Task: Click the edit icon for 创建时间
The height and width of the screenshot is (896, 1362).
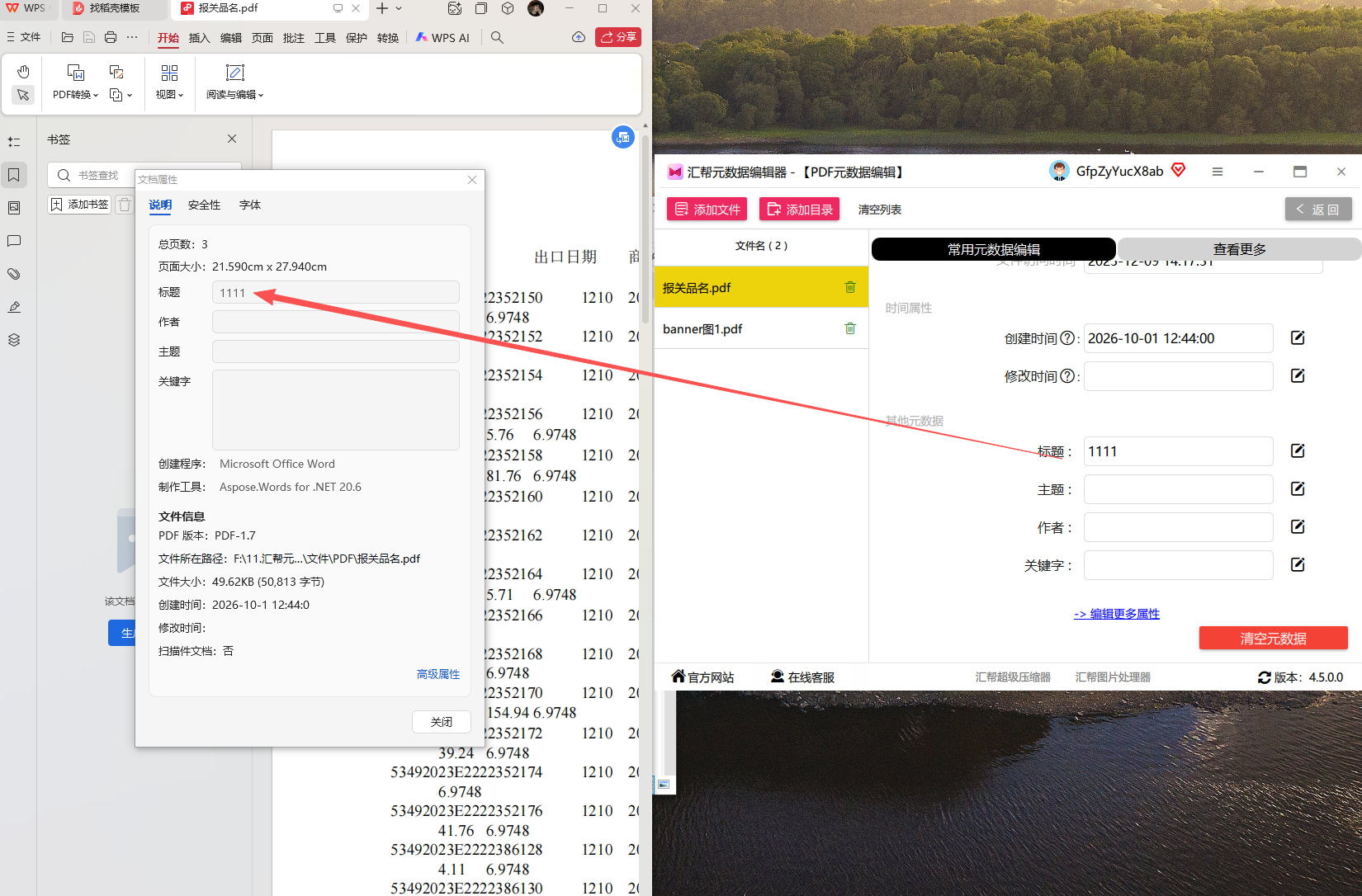Action: 1298,337
